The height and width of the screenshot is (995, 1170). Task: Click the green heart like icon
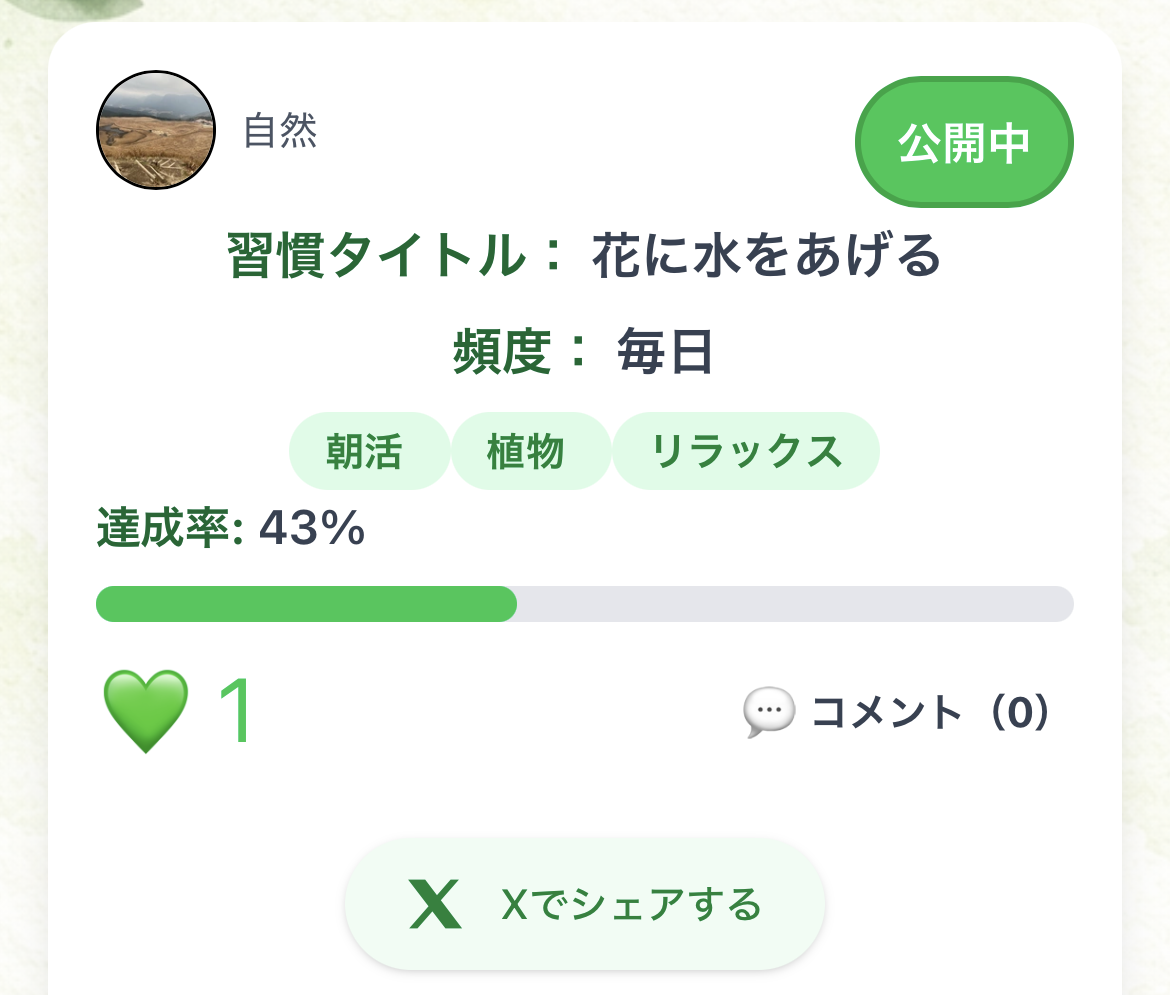coord(146,711)
